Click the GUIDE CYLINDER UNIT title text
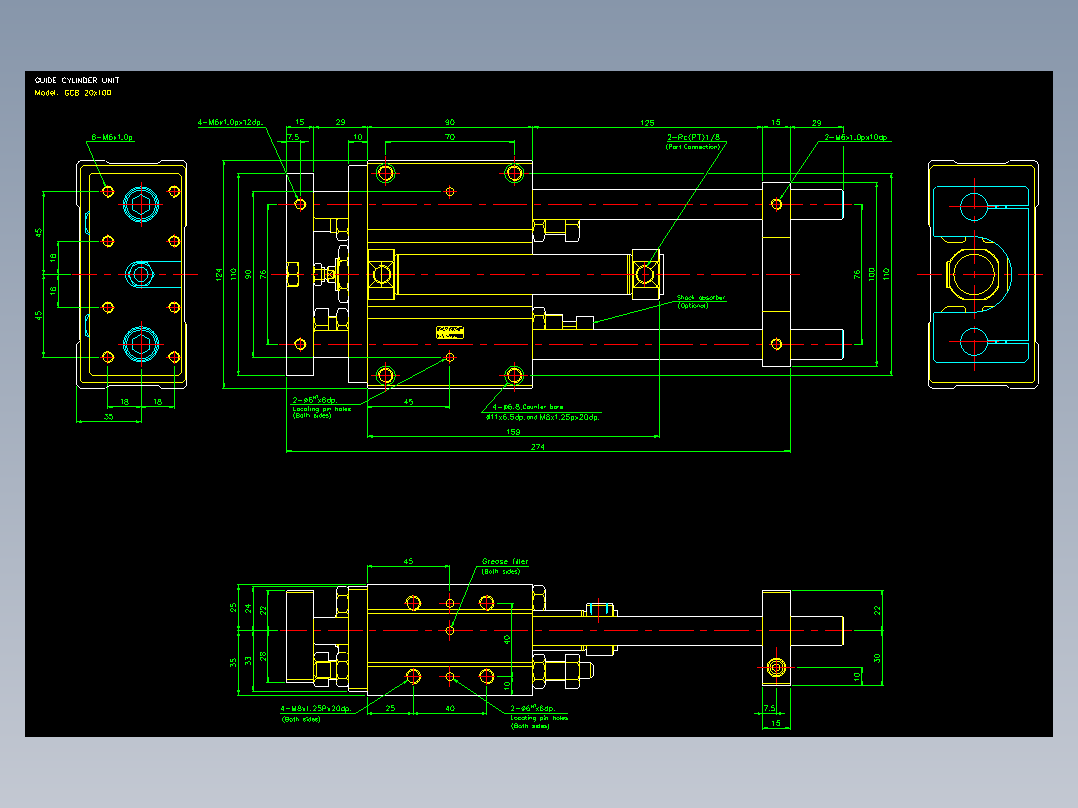Screen dimensions: 1078x808 coord(77,80)
